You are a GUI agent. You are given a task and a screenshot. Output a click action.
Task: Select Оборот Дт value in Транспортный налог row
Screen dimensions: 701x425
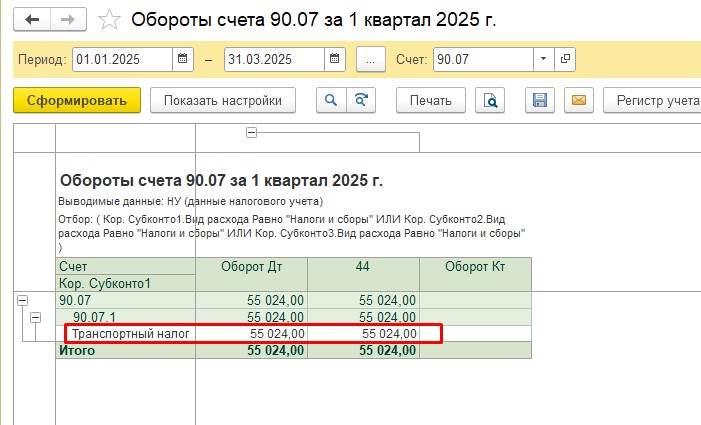[252, 334]
